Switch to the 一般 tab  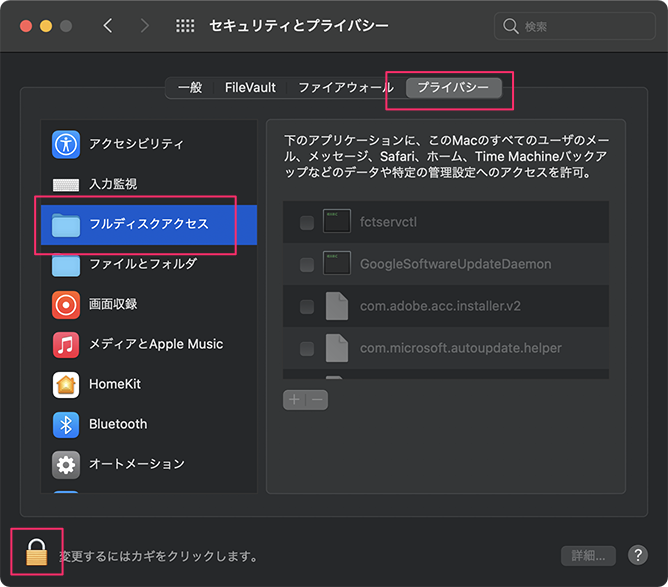[x=190, y=88]
